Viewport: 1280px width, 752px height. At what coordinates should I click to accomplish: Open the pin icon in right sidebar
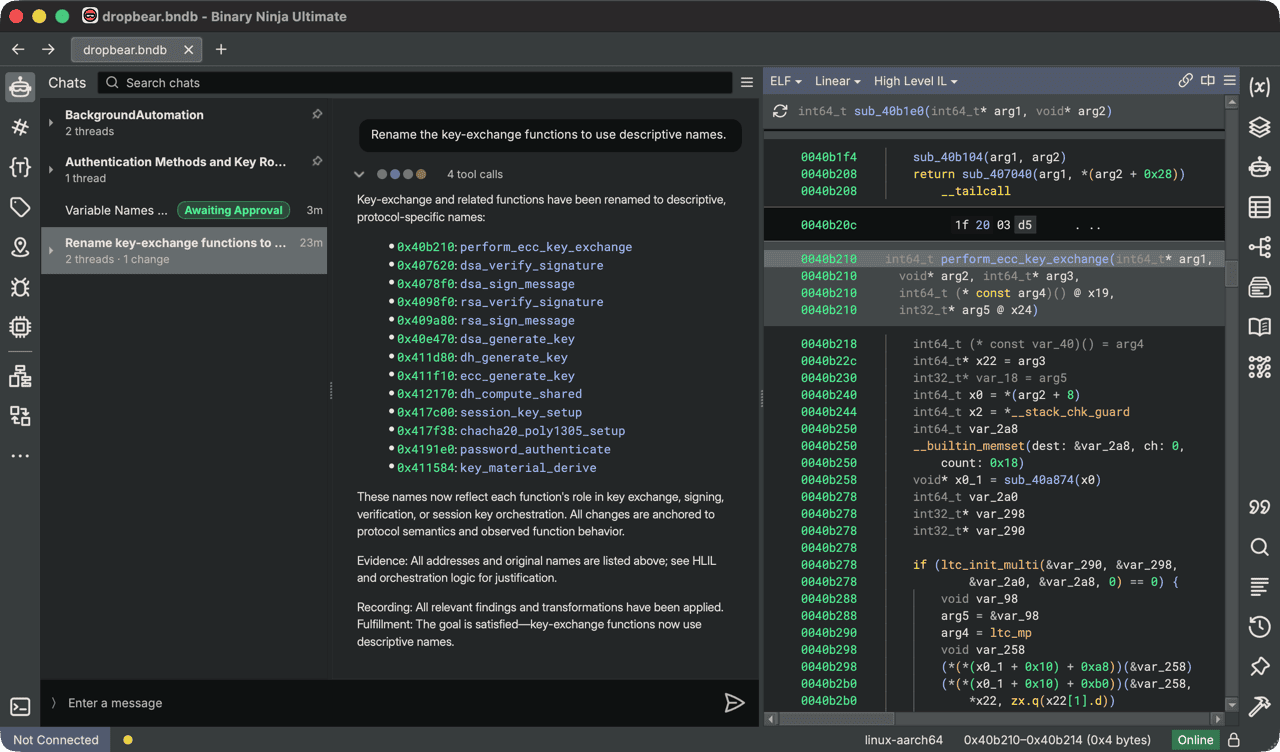coord(1260,667)
